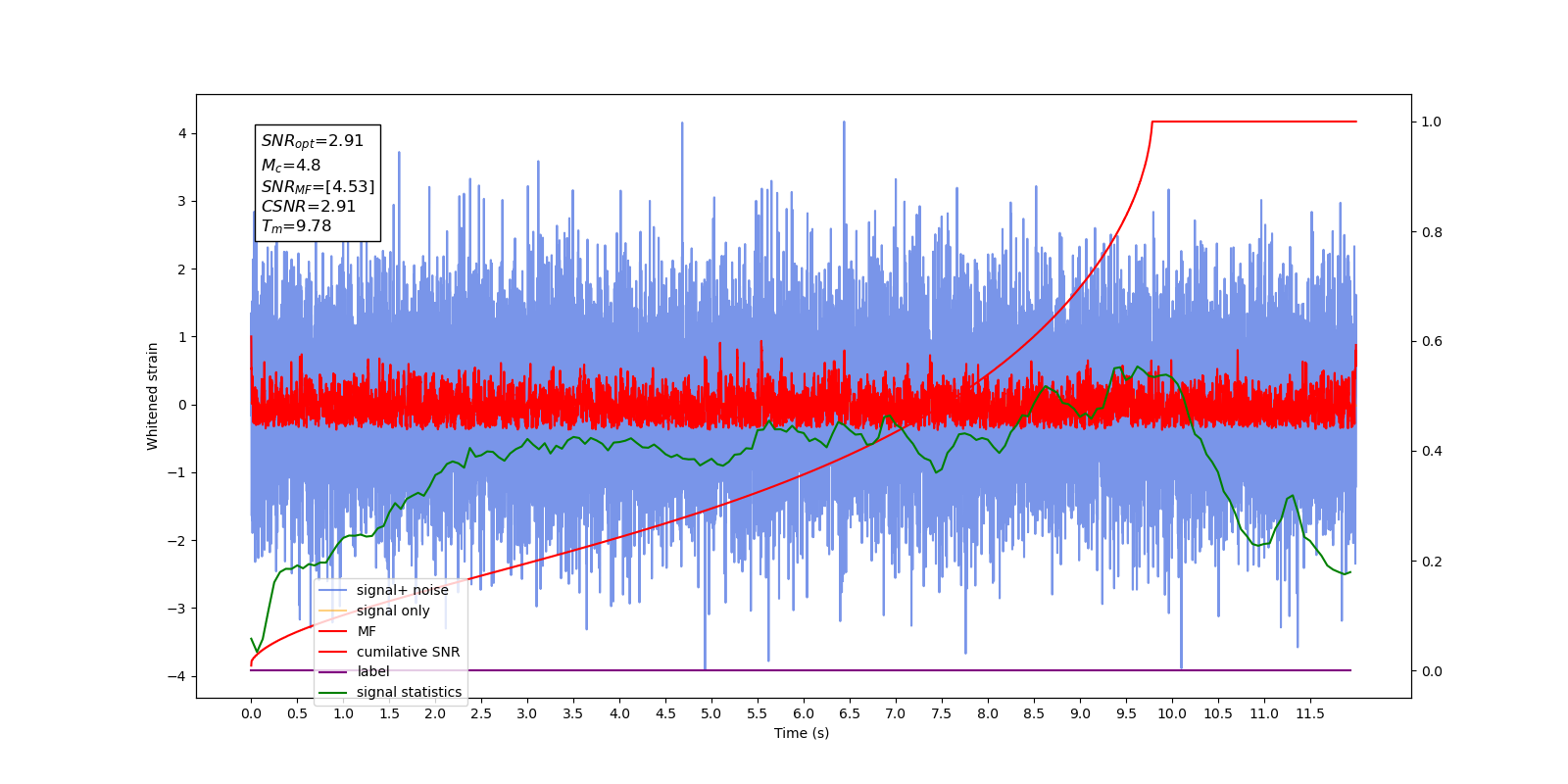Click the 7.0 tick on time axis
The width and height of the screenshot is (1568, 784).
896,713
